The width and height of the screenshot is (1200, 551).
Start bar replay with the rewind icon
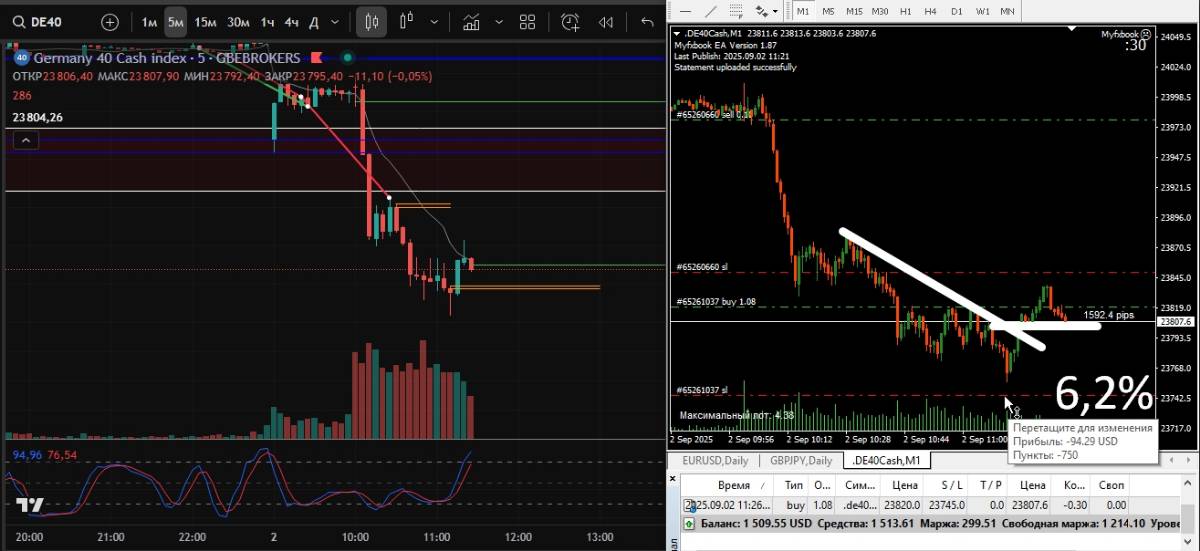click(x=606, y=22)
